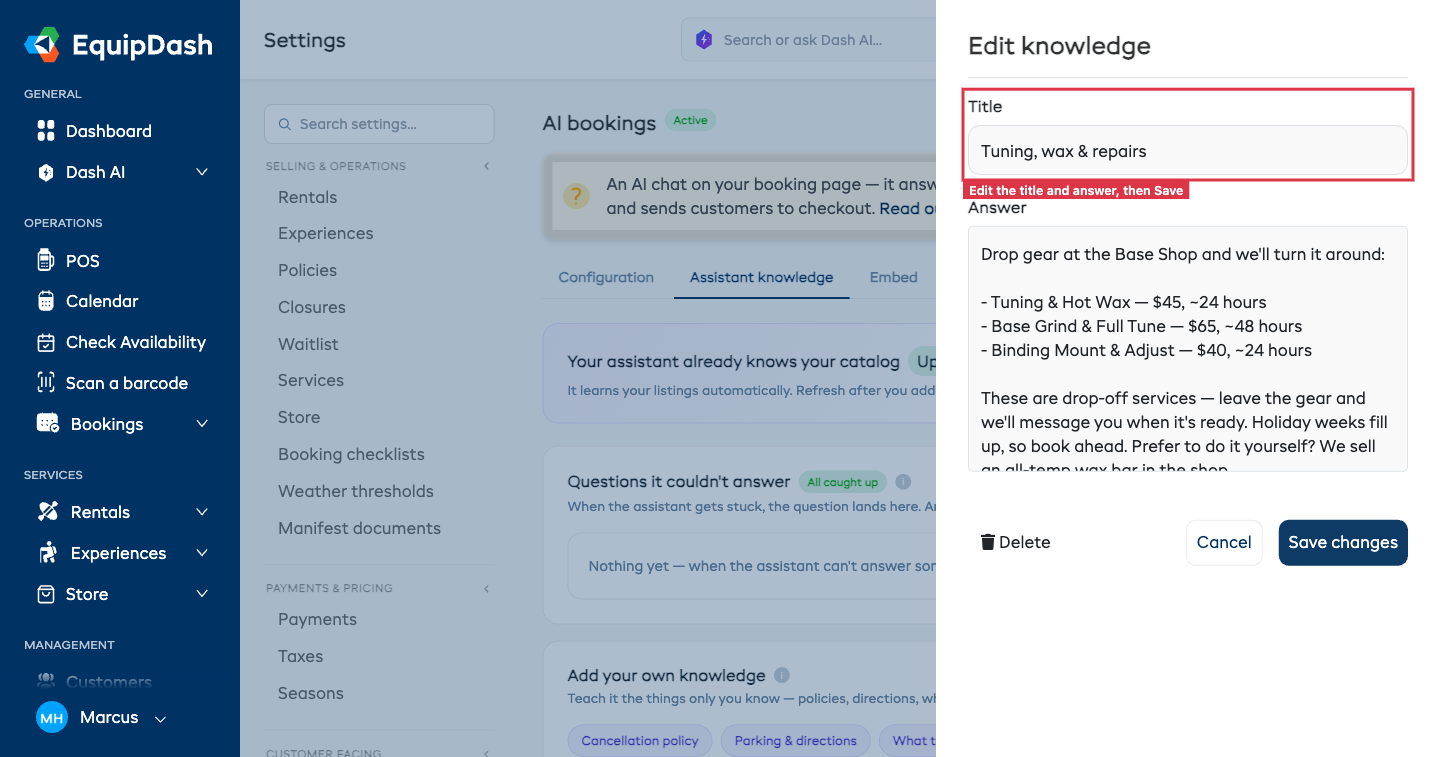Open the POS icon in sidebar
Viewport: 1440px width, 757px height.
[x=45, y=261]
